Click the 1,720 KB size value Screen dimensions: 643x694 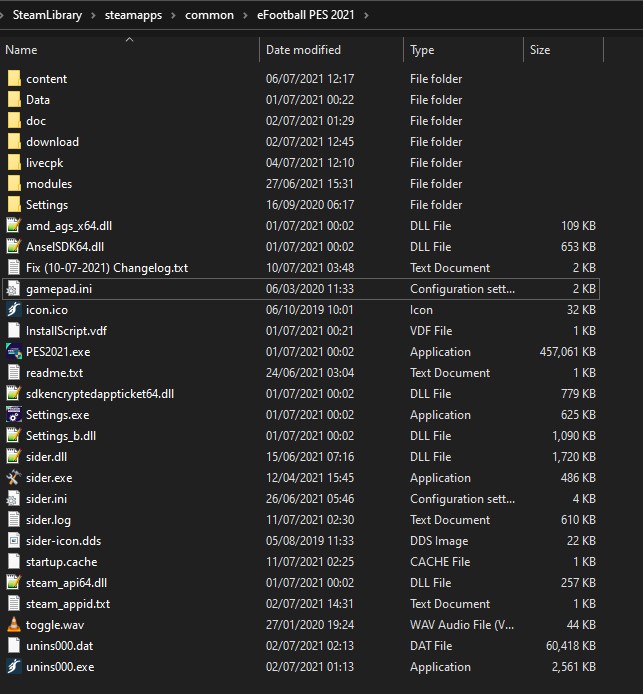click(x=574, y=457)
